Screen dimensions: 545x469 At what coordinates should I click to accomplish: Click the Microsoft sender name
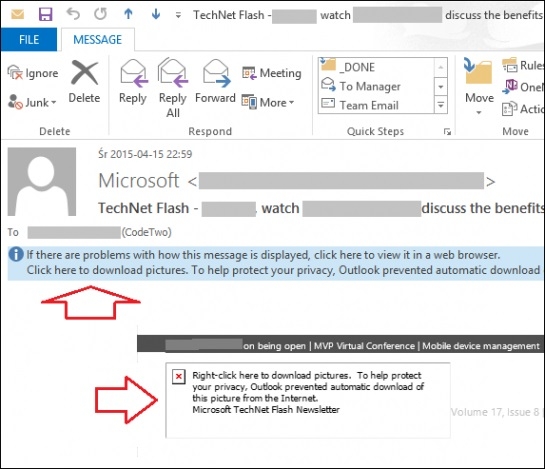click(x=139, y=181)
